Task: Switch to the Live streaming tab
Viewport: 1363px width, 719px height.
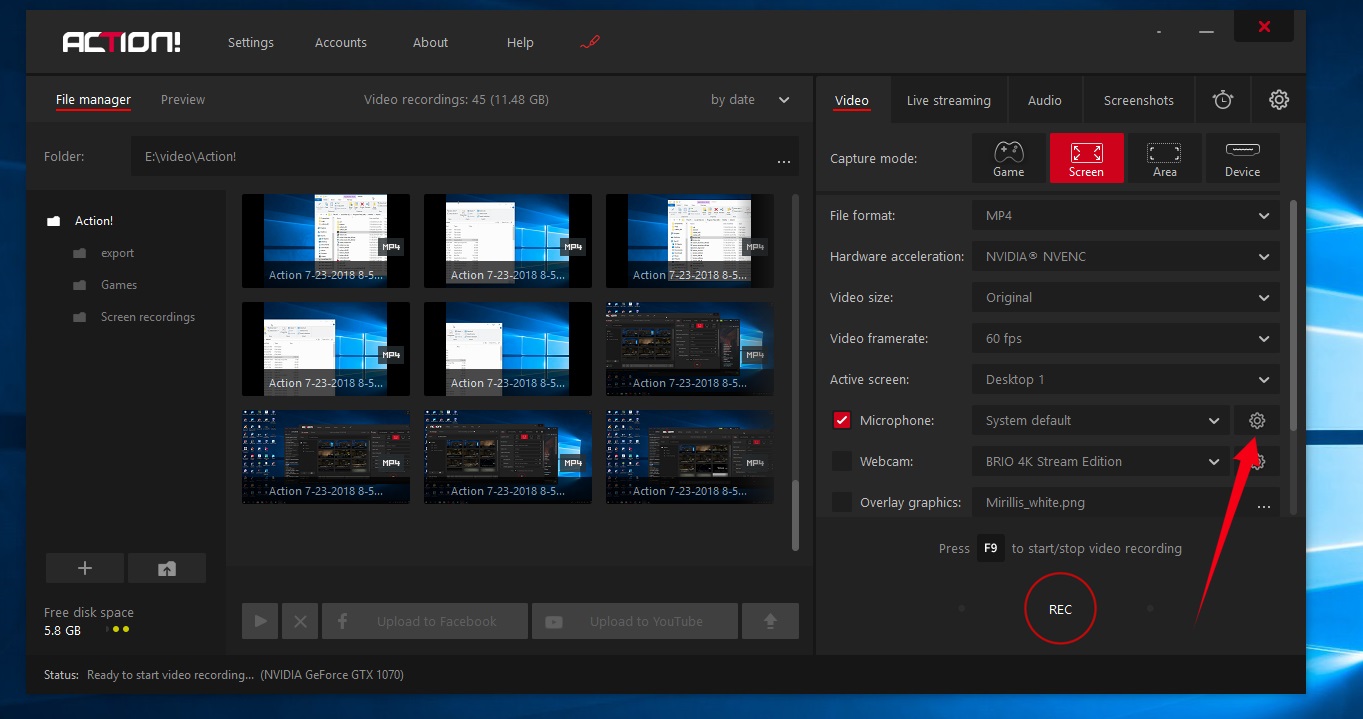Action: click(x=949, y=100)
